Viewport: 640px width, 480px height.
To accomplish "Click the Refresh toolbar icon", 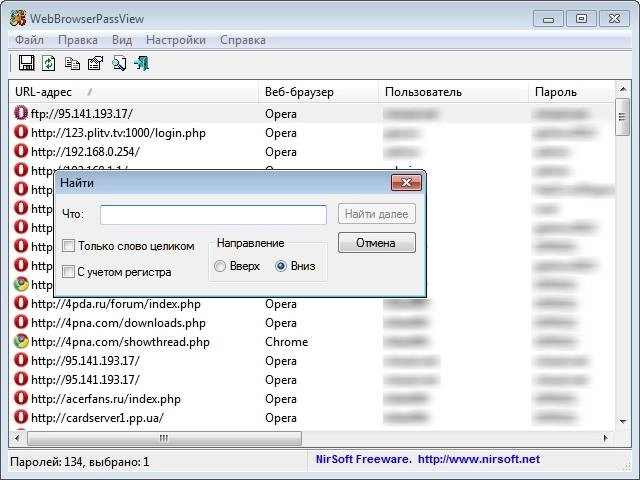I will 49,63.
